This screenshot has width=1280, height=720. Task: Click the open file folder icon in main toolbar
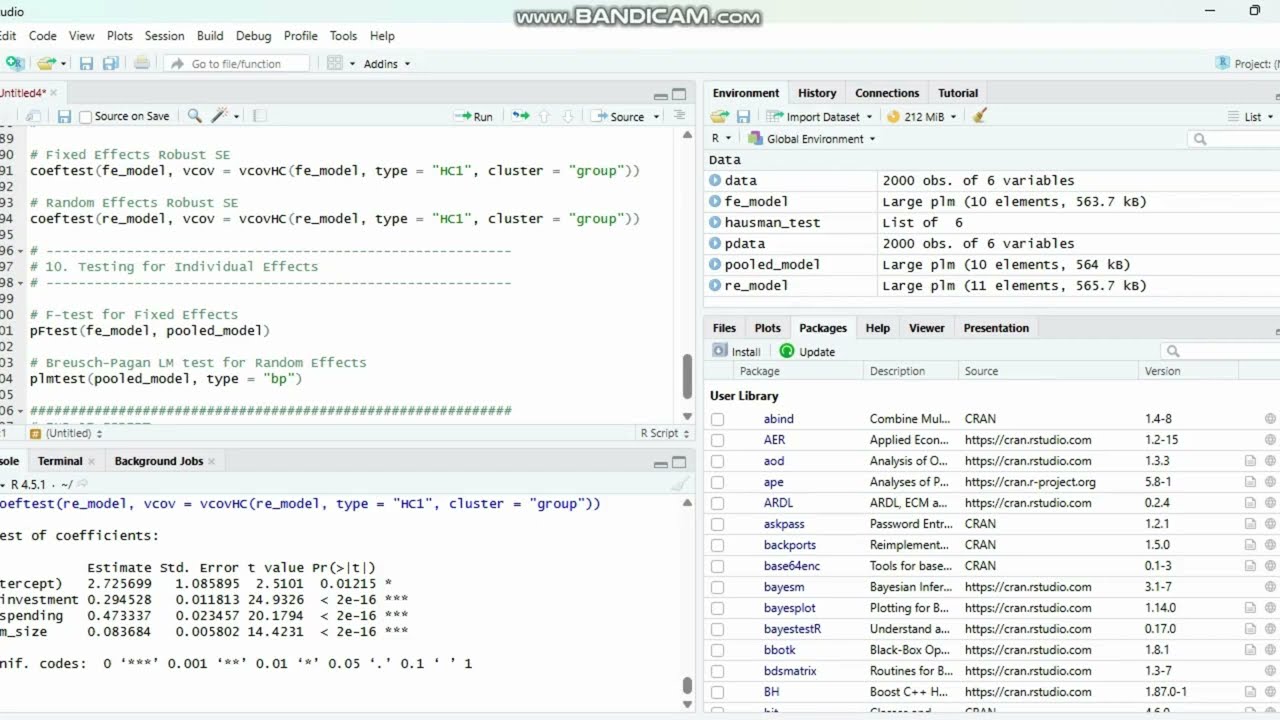point(45,63)
